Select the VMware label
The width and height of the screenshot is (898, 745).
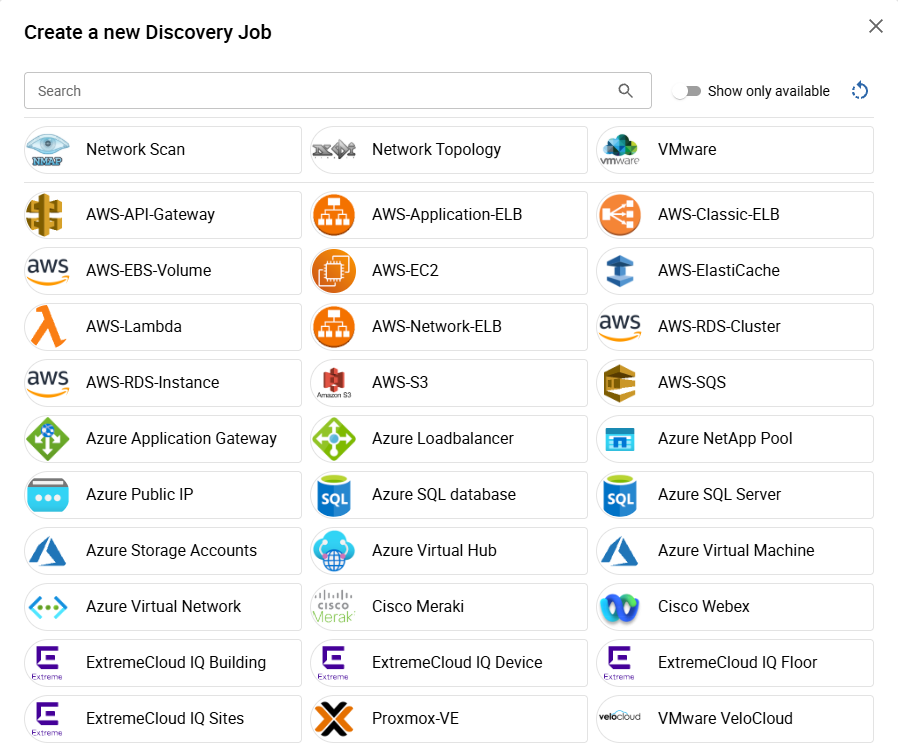pyautogui.click(x=687, y=149)
